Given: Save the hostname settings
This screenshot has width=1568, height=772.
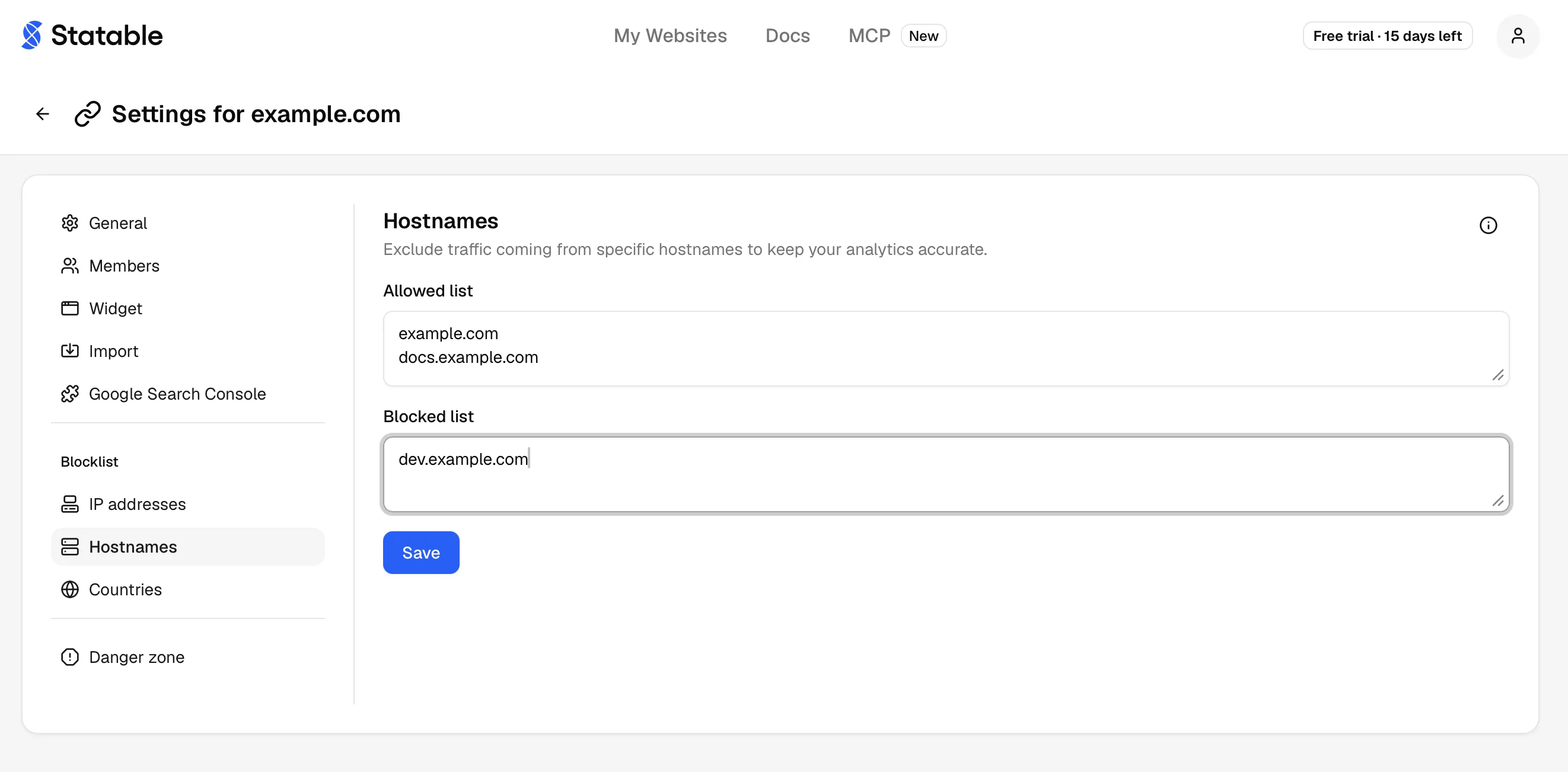Looking at the screenshot, I should (x=421, y=553).
